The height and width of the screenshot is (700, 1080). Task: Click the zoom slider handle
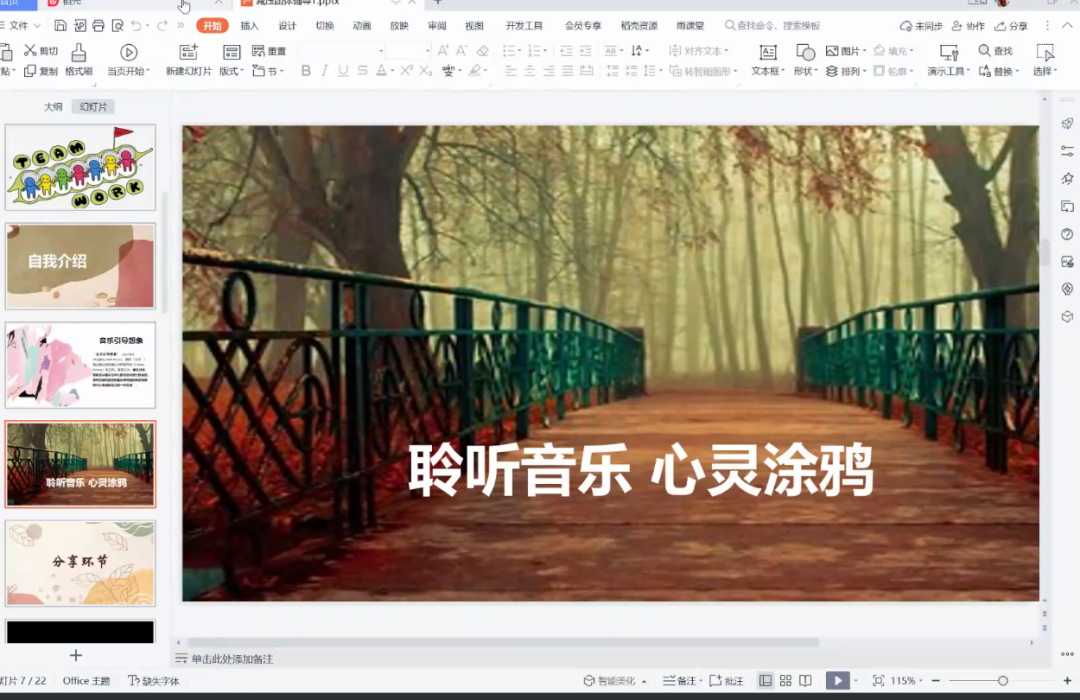coord(1003,681)
